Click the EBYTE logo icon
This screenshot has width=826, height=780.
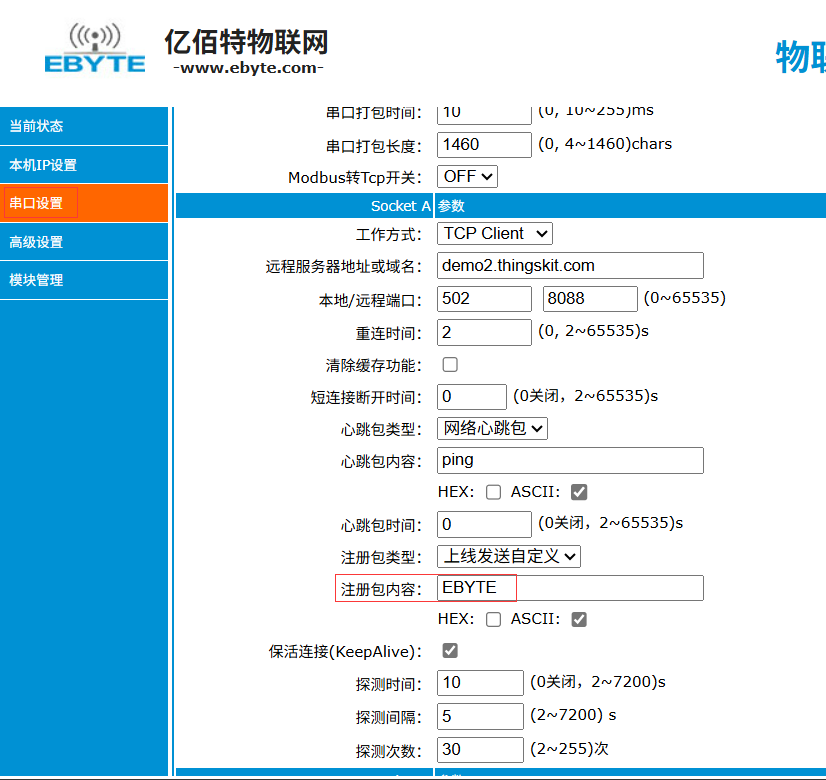[x=95, y=49]
